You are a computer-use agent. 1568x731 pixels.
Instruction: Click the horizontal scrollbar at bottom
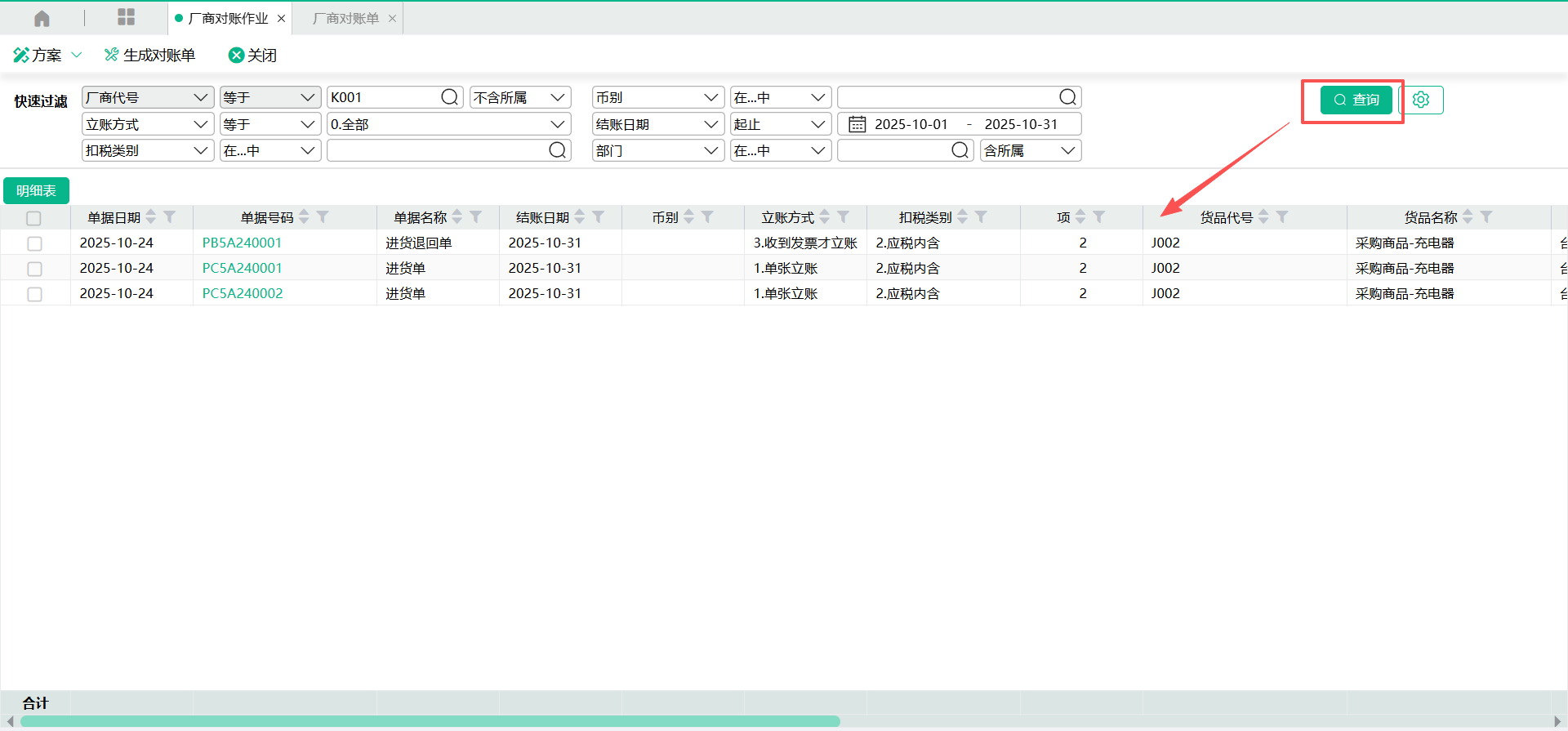430,721
